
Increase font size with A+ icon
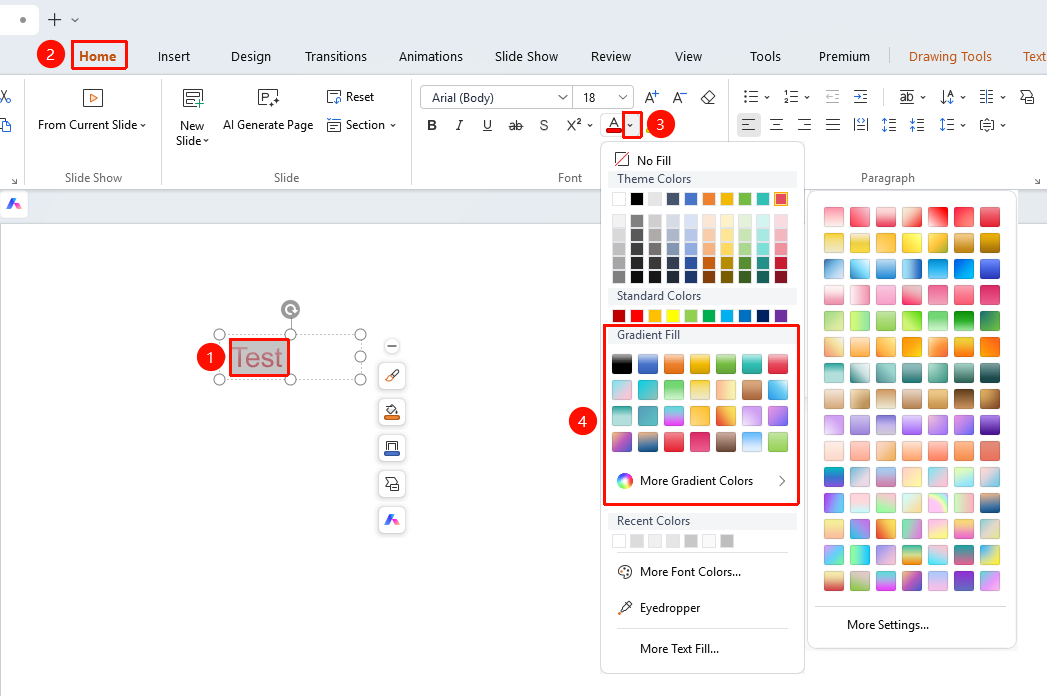pyautogui.click(x=651, y=98)
